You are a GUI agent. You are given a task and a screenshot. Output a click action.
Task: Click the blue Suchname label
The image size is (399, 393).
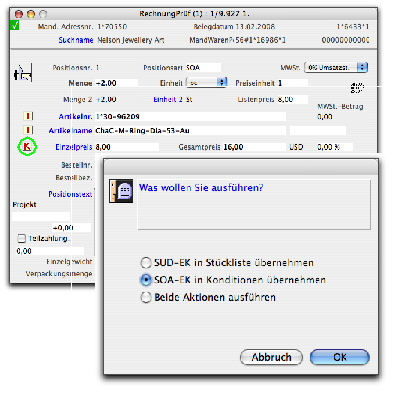click(x=76, y=40)
